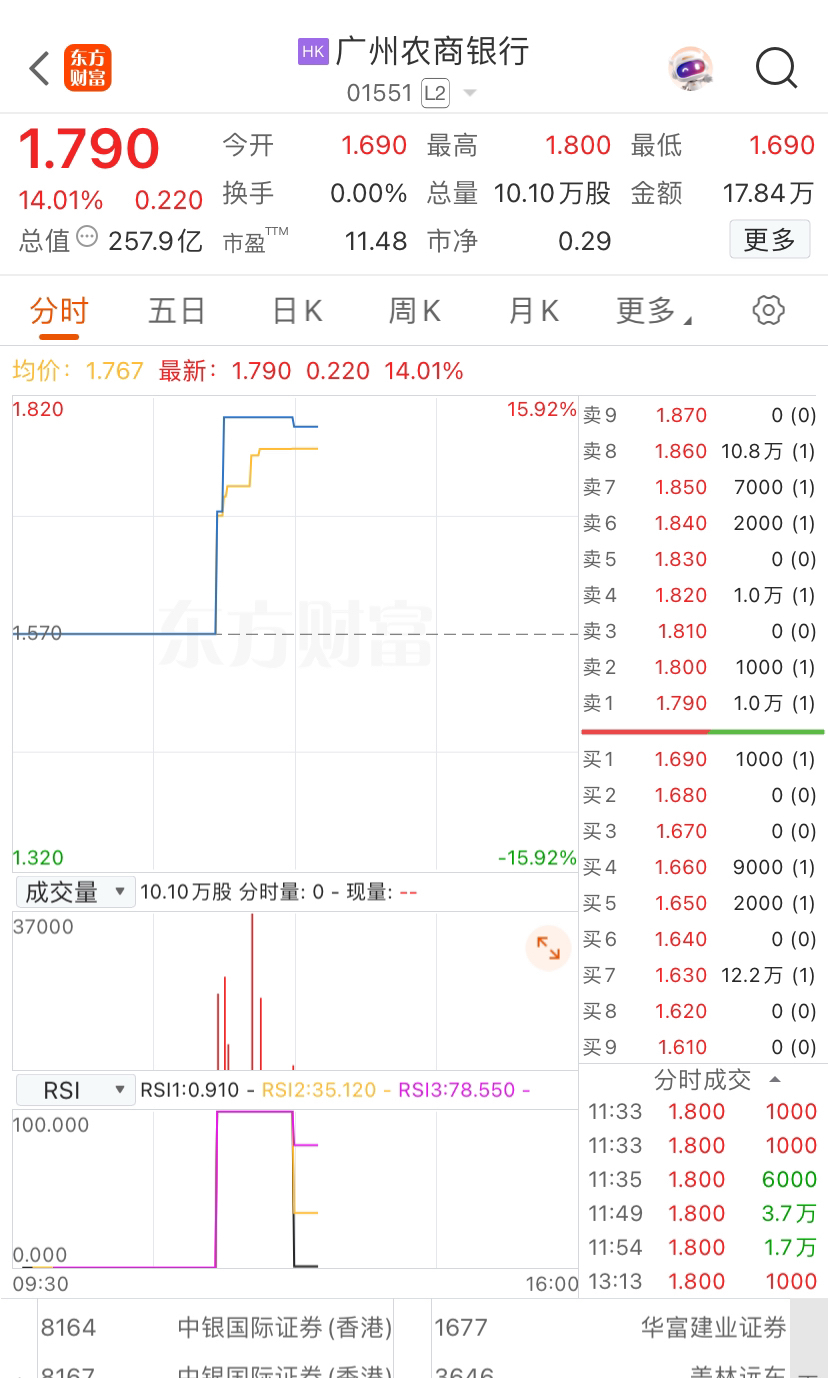Switch to the 日K tab

[297, 311]
